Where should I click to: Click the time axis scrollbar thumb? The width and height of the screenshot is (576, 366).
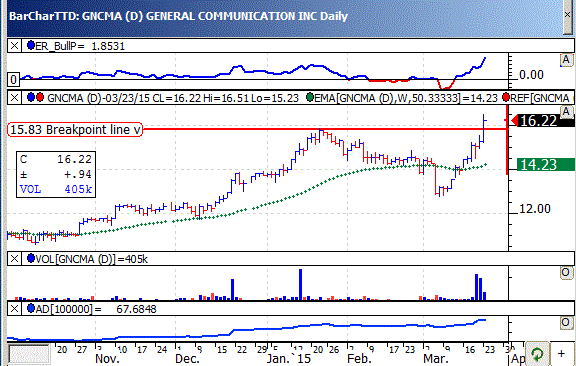tap(29, 354)
